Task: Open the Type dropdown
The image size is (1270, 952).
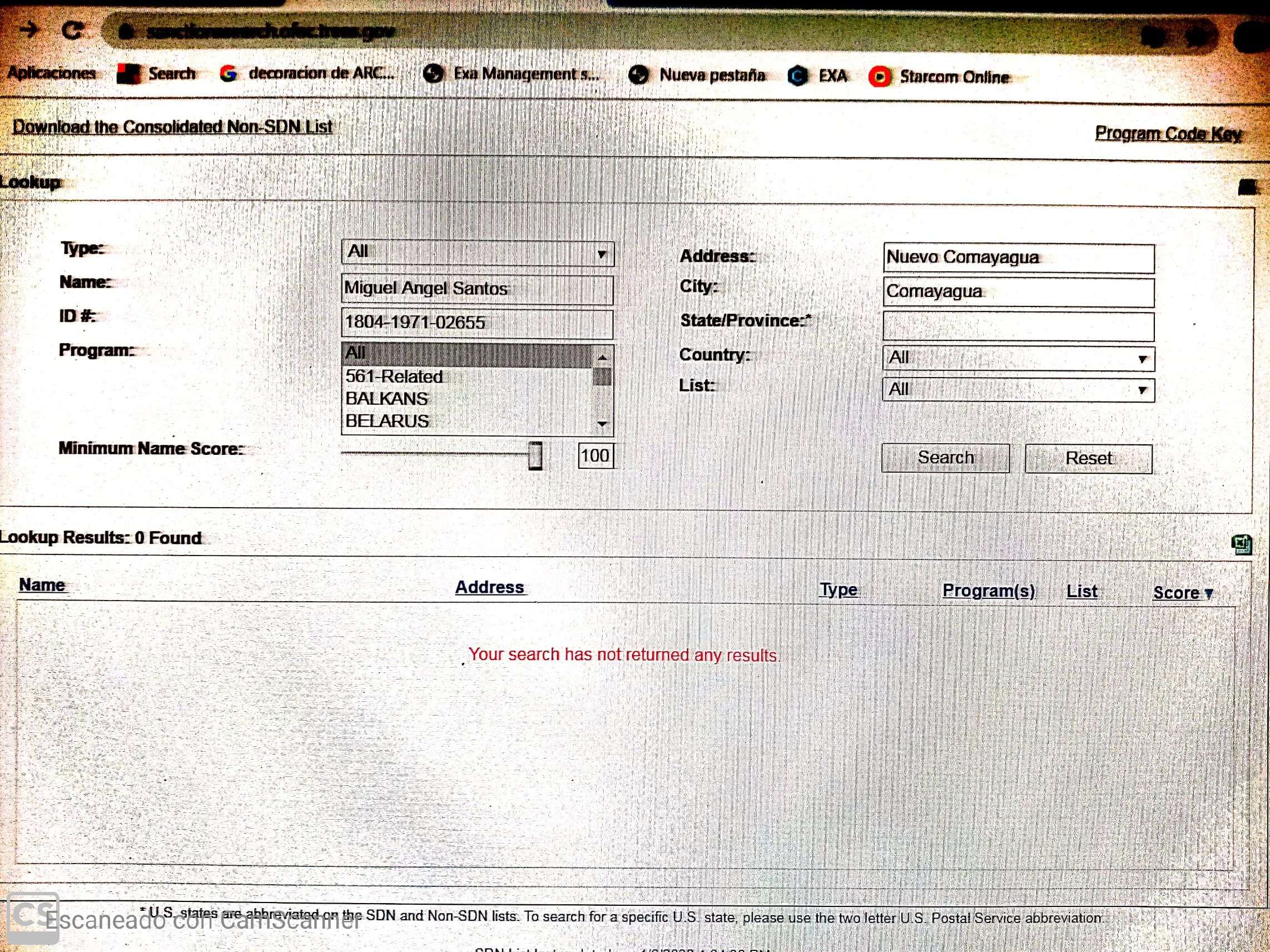Action: click(477, 253)
